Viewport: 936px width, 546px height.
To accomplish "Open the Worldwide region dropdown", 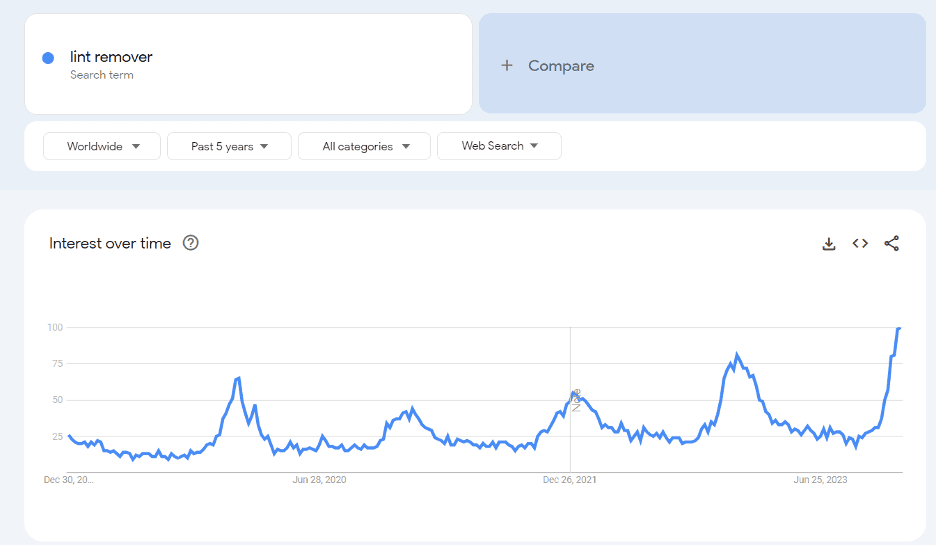I will [x=102, y=146].
